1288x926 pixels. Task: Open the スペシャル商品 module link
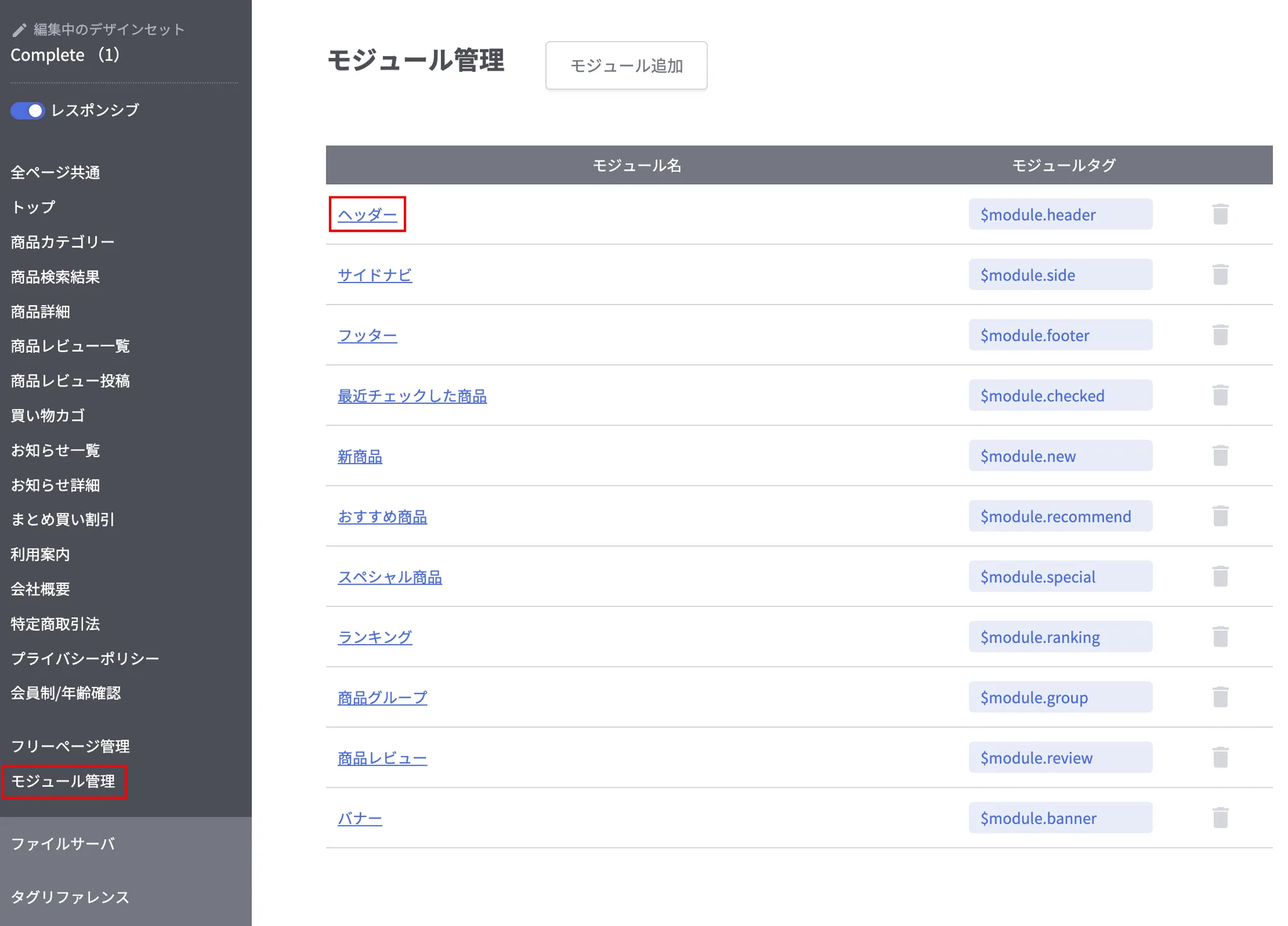pyautogui.click(x=390, y=577)
